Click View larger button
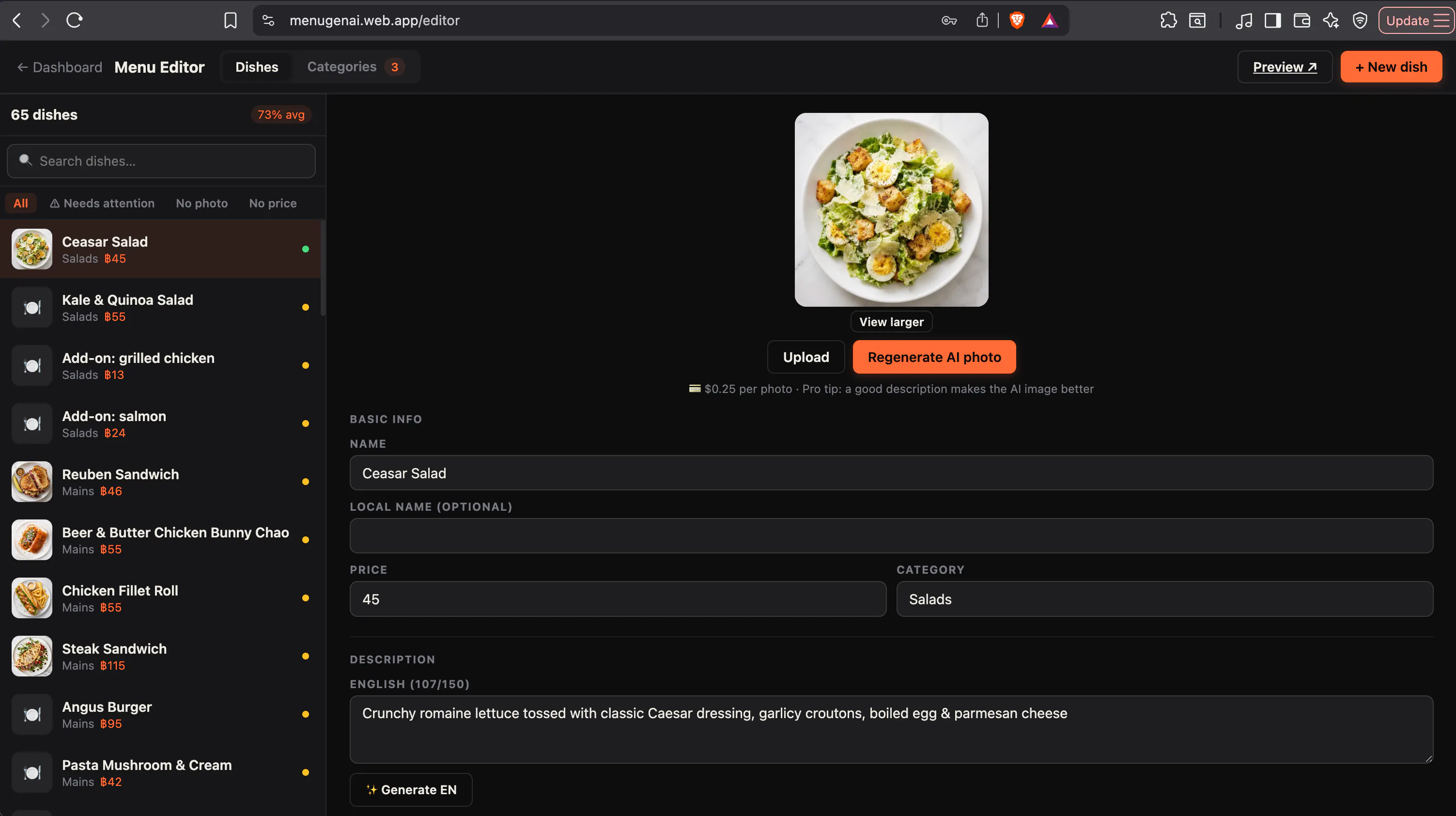This screenshot has width=1456, height=816. [891, 322]
